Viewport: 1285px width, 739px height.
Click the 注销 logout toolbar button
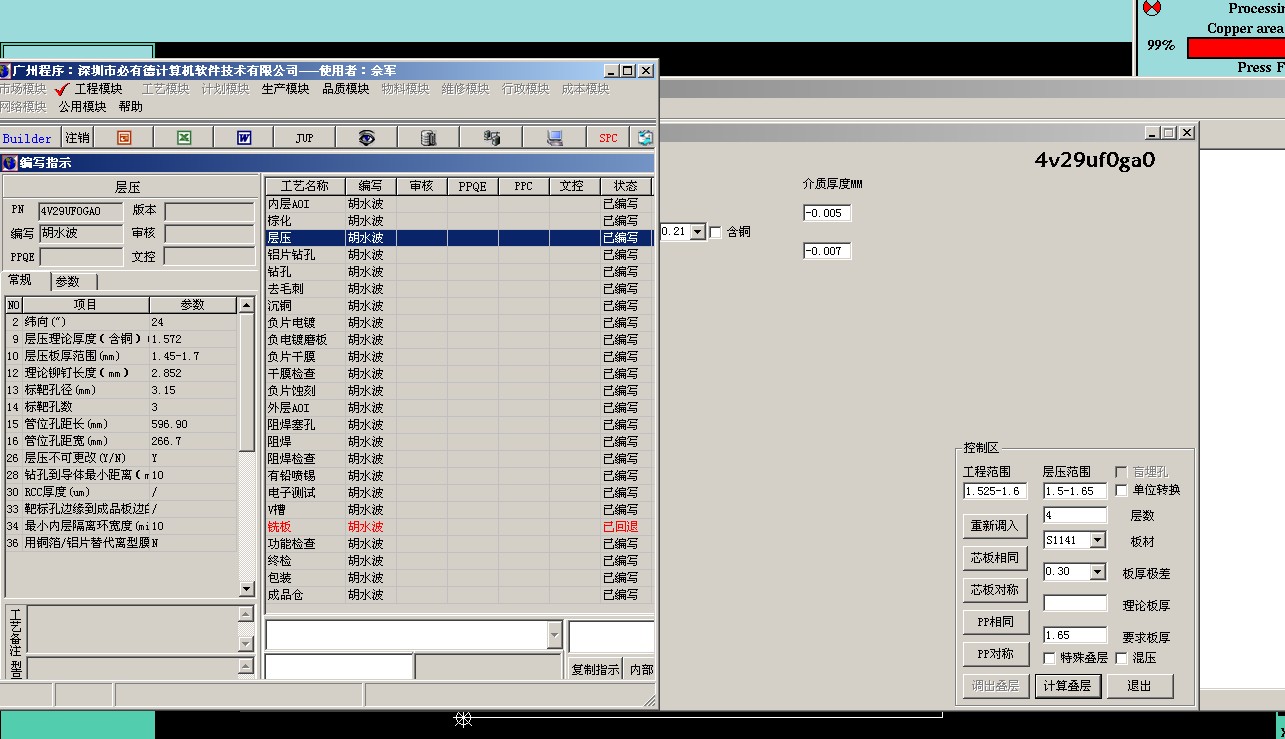(x=76, y=138)
